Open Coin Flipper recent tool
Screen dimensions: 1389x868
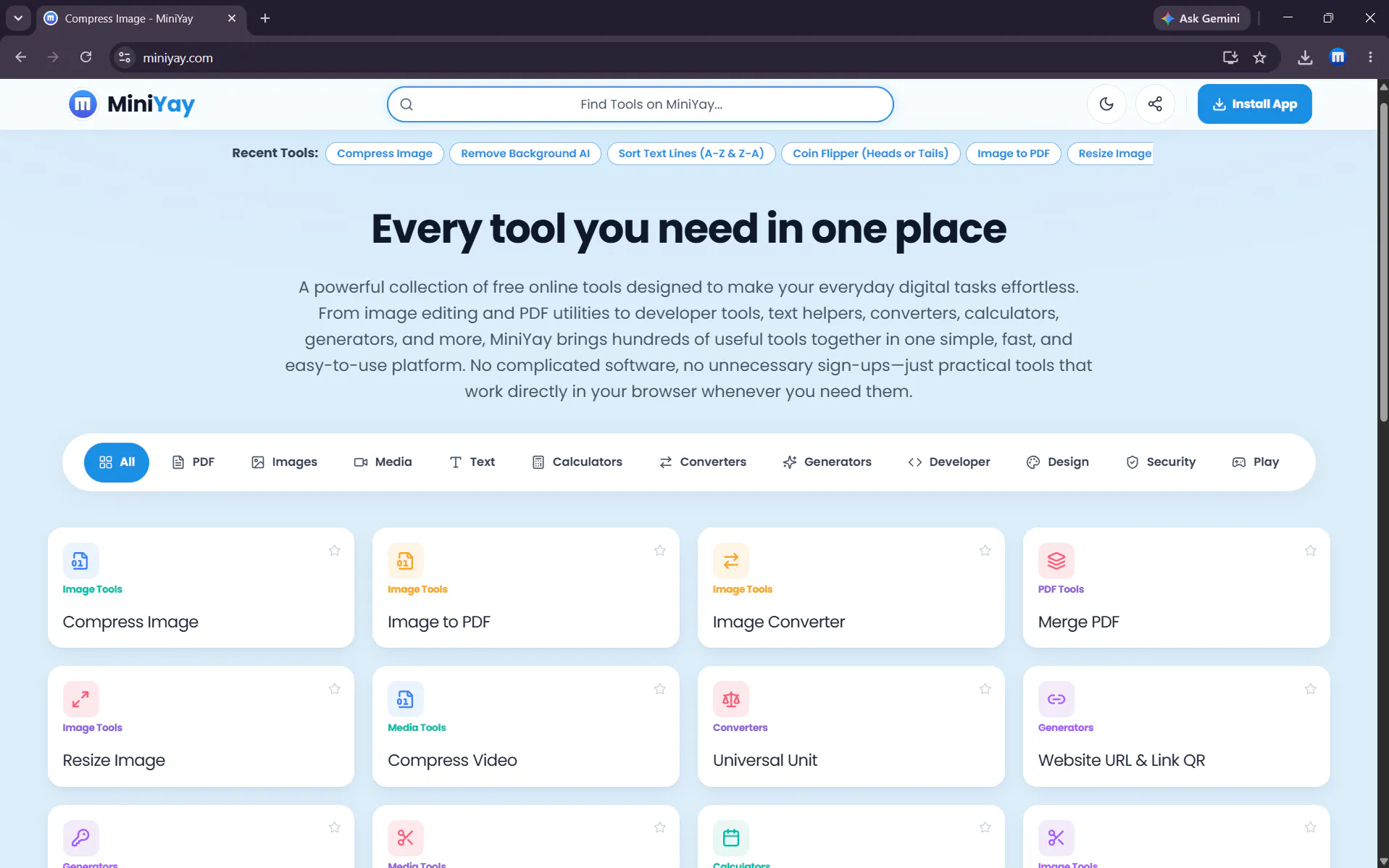point(870,153)
